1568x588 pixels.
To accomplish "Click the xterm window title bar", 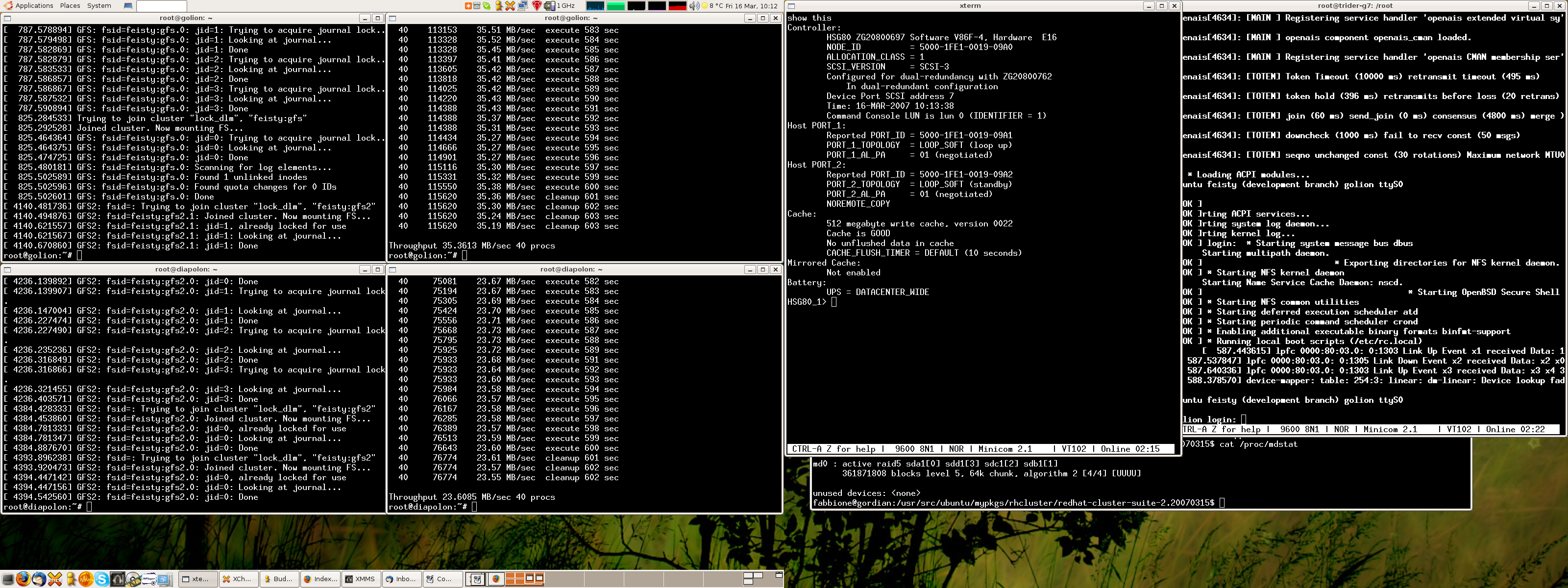I will tap(969, 5).
